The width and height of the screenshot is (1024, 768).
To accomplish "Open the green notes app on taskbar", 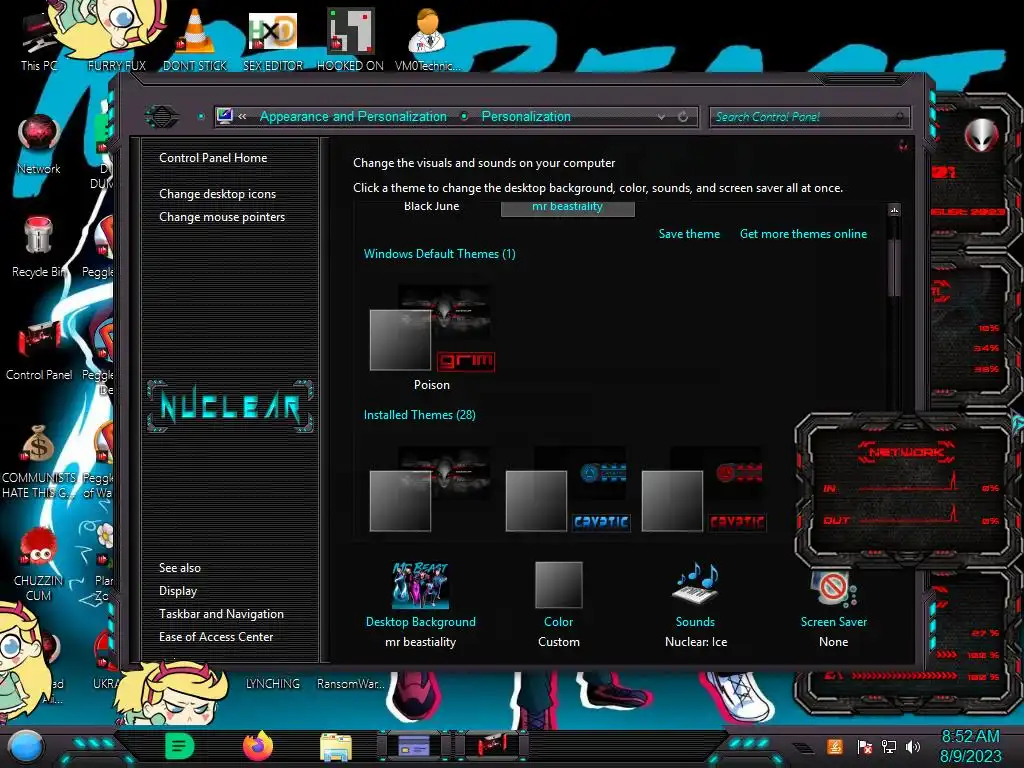I will [x=180, y=746].
